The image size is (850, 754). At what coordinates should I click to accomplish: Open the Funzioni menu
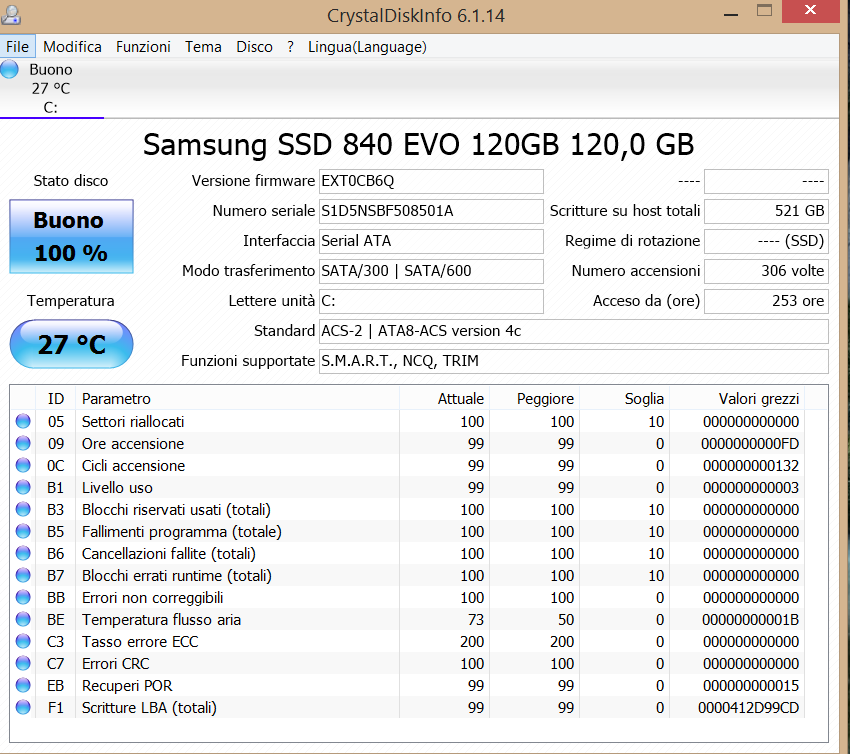click(143, 47)
